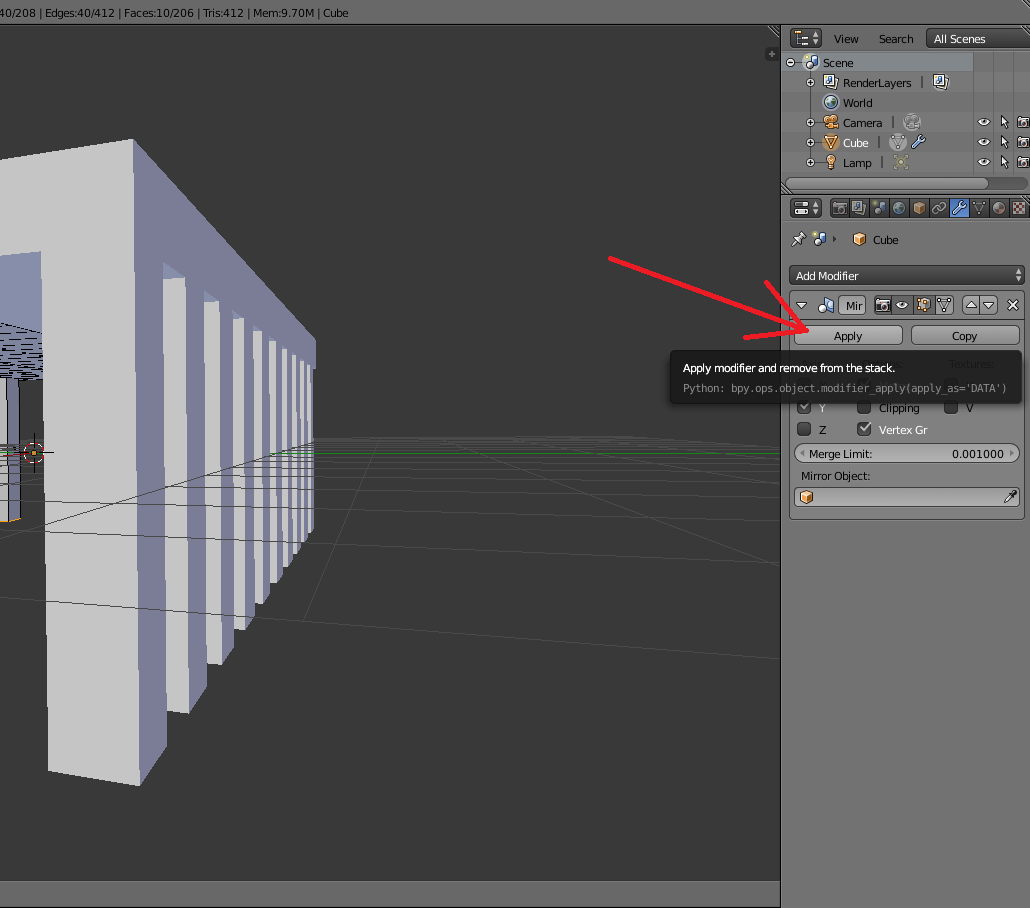
Task: Use the eyedropper to pick Mirror Object
Action: pyautogui.click(x=1010, y=497)
